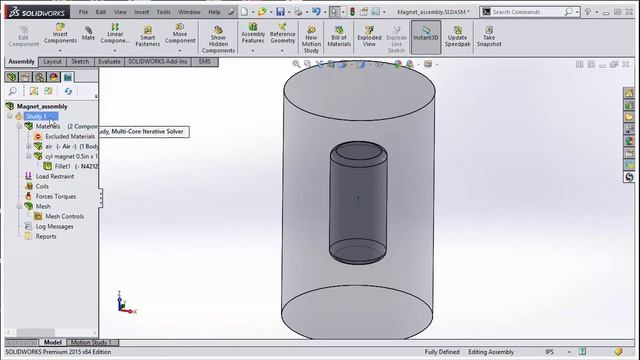Screen dimensions: 640x360
Task: Switch to the Evaluate tab
Action: pos(109,62)
